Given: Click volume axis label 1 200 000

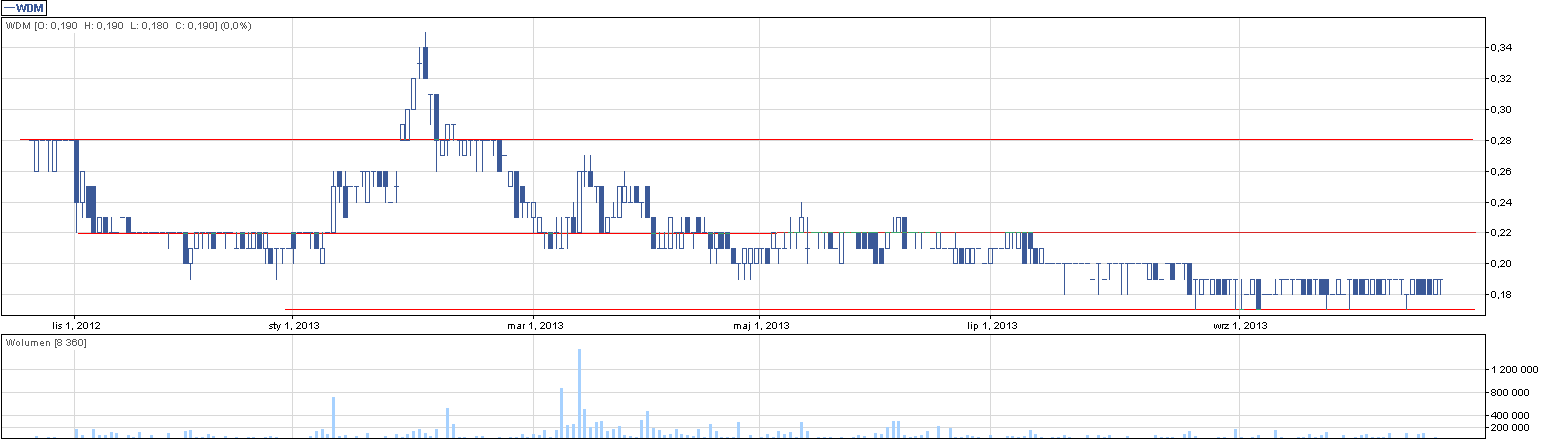Looking at the screenshot, I should (x=1515, y=369).
